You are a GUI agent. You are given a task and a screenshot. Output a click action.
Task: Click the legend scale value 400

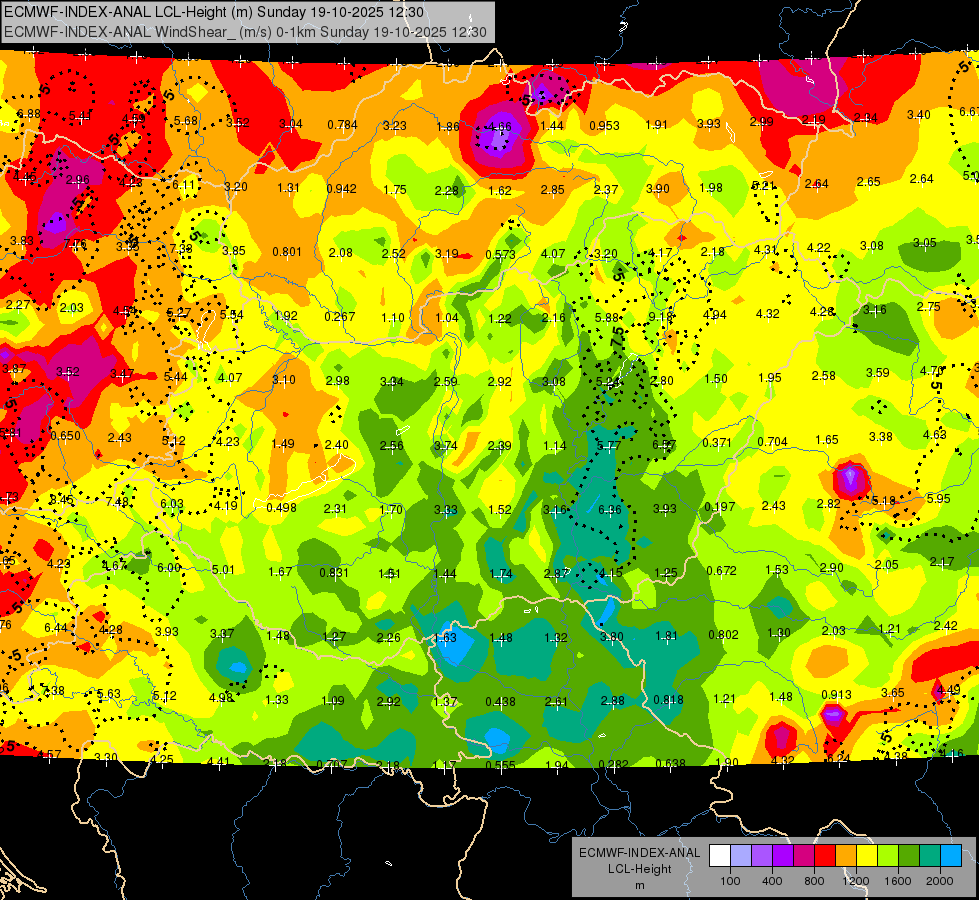772,881
